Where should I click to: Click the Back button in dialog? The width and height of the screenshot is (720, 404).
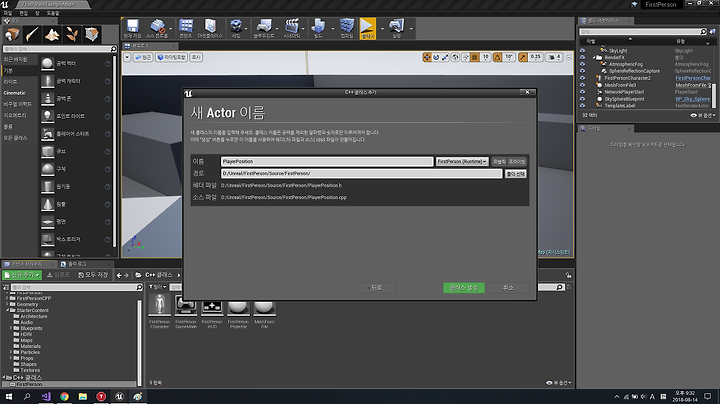pos(376,288)
